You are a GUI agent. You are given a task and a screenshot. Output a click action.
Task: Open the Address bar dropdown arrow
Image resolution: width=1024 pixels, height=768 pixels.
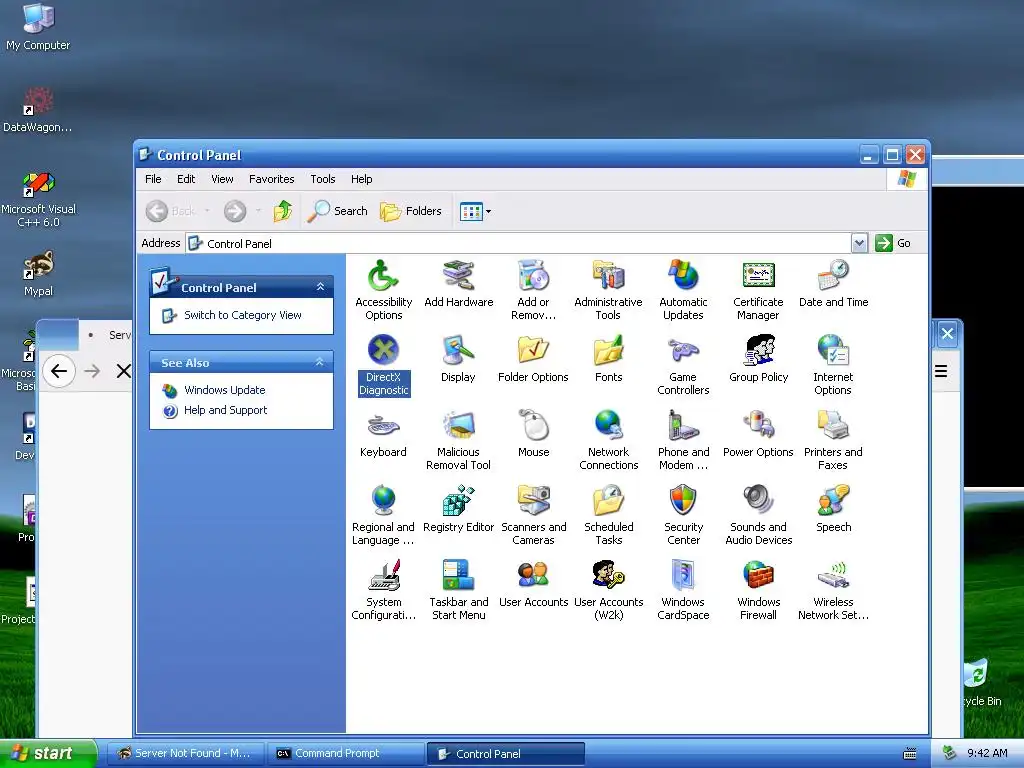pyautogui.click(x=859, y=243)
